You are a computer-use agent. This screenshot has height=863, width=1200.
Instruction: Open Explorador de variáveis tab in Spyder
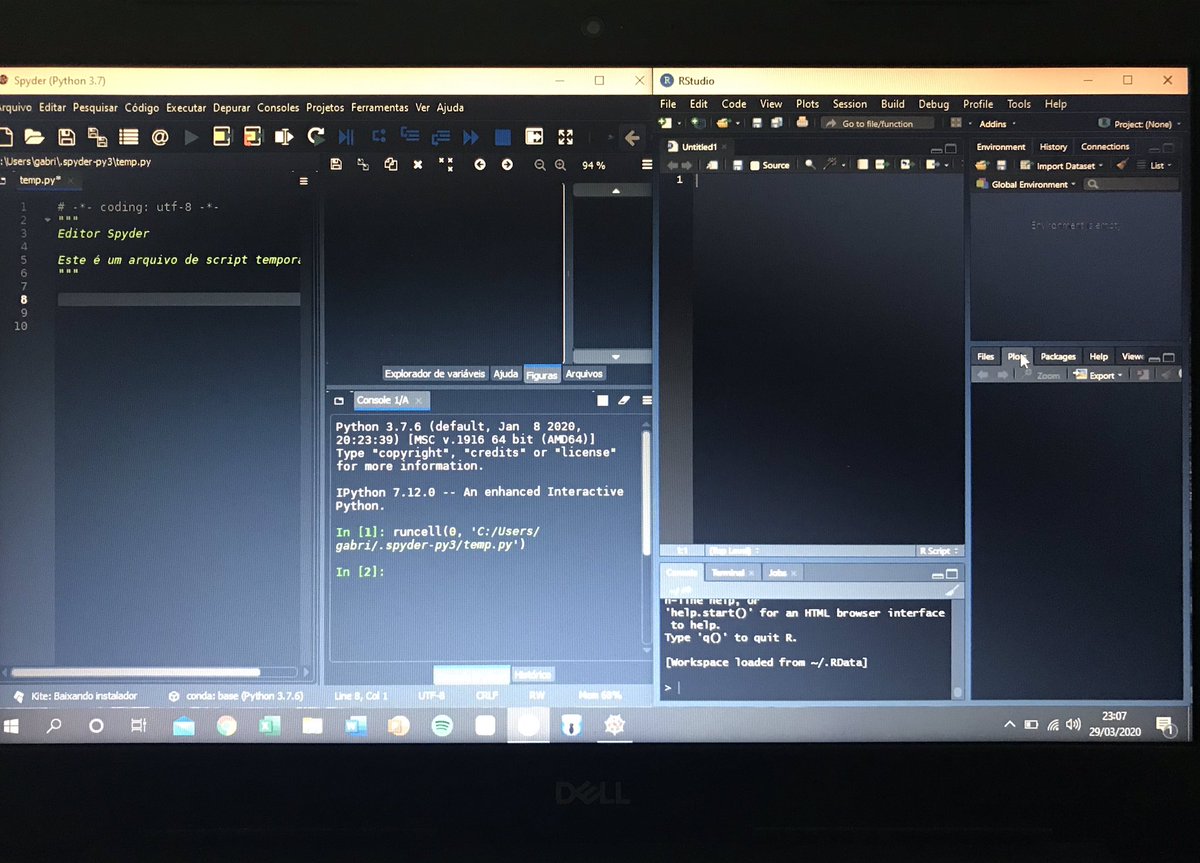click(x=435, y=373)
